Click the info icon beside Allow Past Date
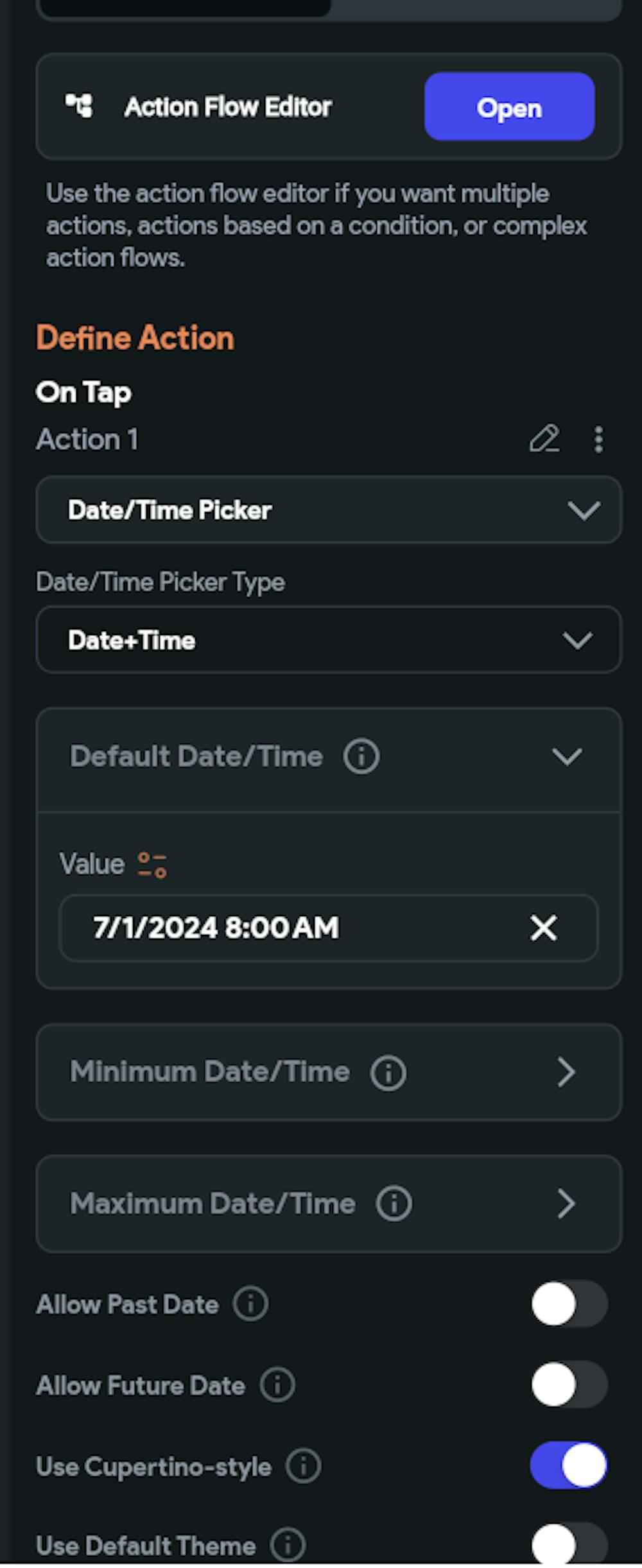 click(250, 1304)
